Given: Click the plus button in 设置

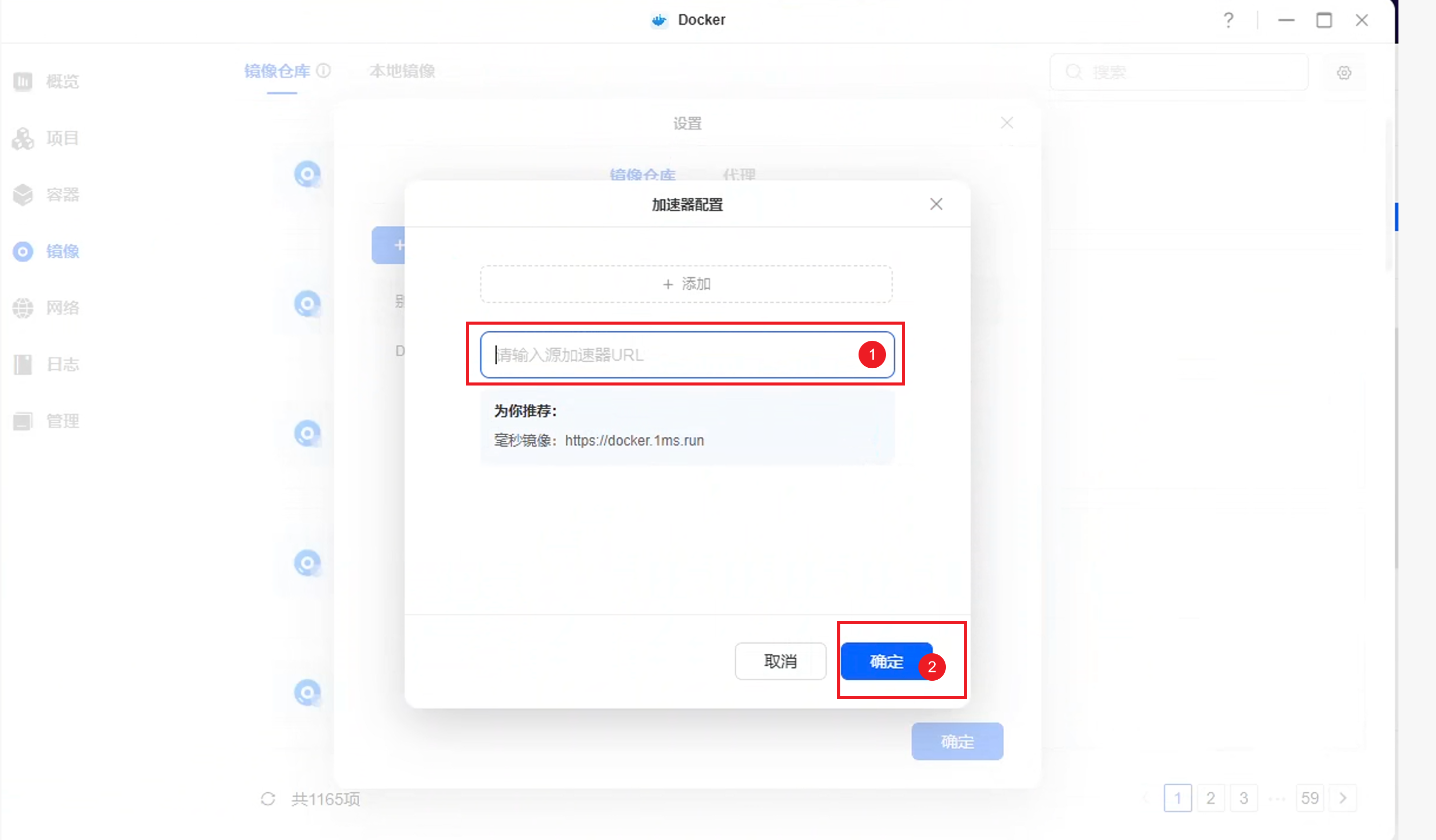Looking at the screenshot, I should point(389,245).
